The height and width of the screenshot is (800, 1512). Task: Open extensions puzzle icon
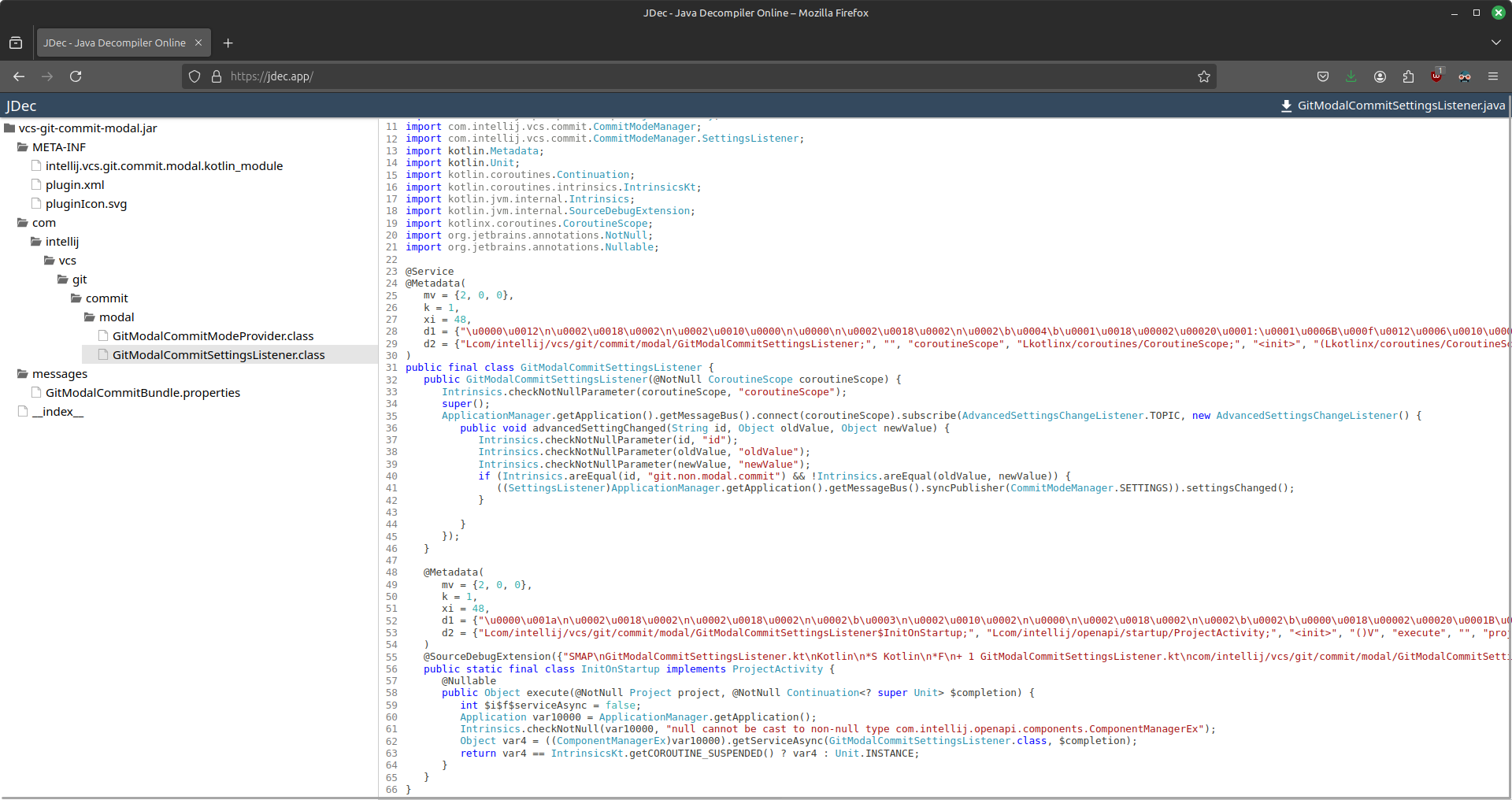(1408, 76)
